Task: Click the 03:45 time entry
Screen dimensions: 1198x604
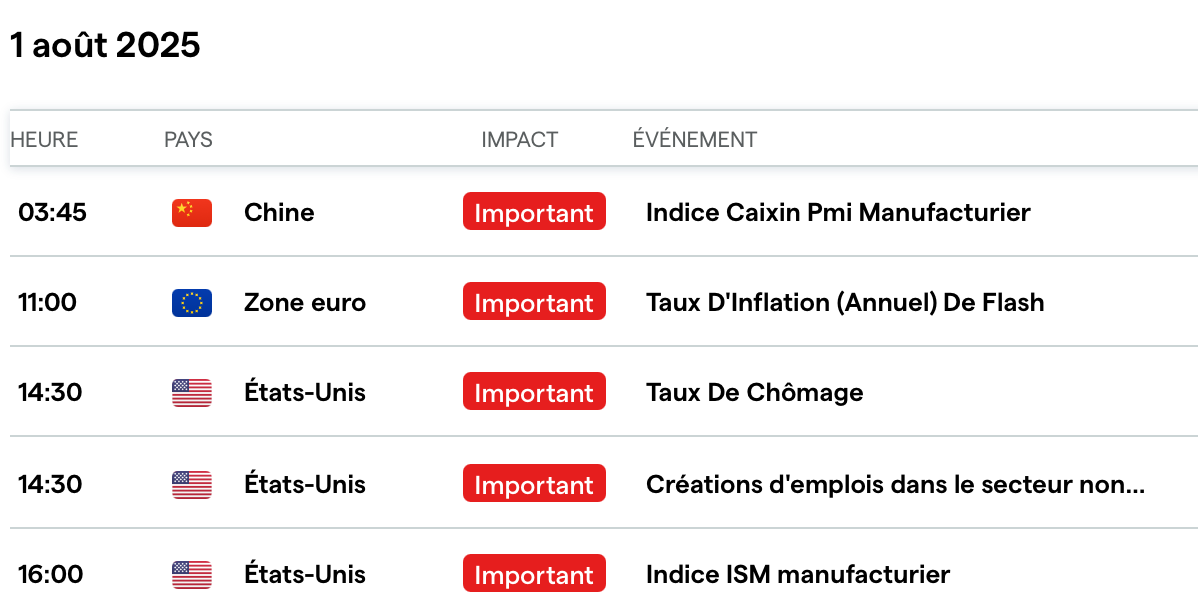Action: (x=52, y=212)
